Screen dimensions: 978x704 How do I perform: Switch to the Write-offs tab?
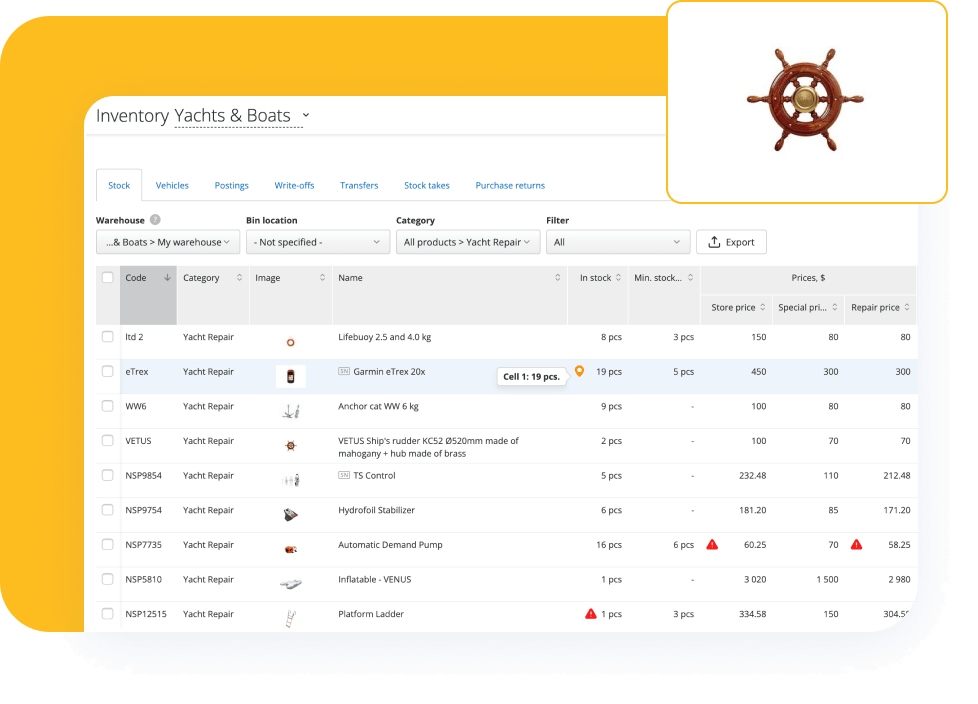coord(294,185)
